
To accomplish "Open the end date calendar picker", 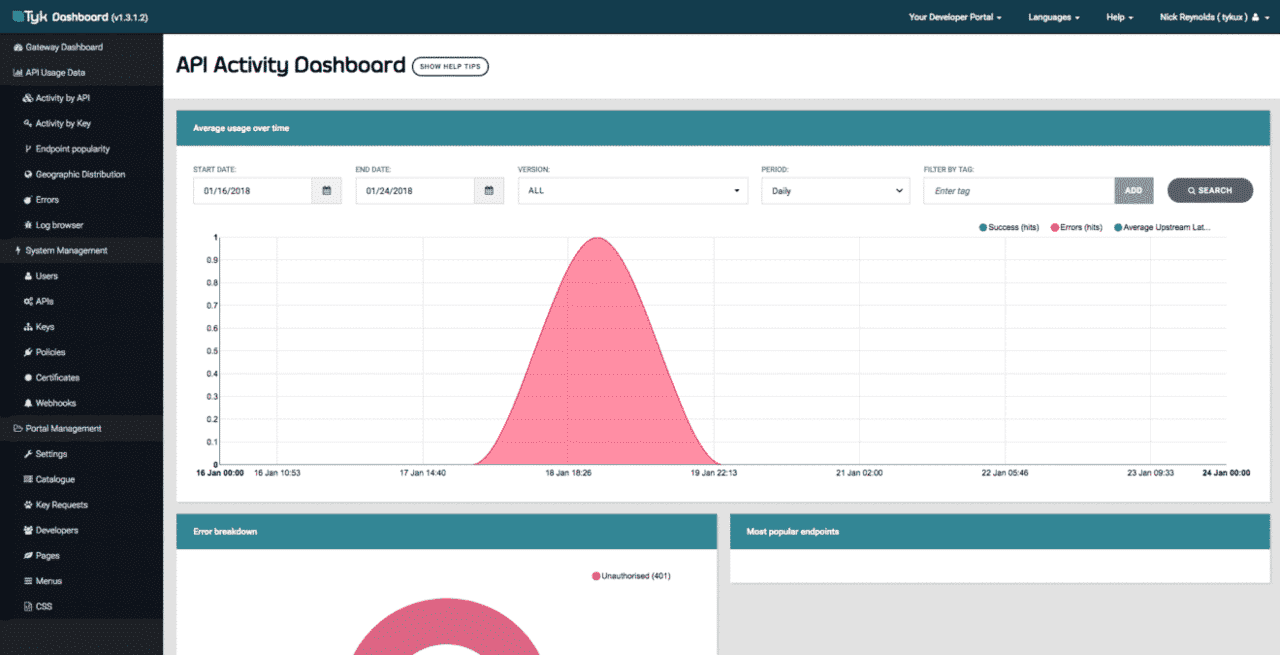I will point(488,190).
